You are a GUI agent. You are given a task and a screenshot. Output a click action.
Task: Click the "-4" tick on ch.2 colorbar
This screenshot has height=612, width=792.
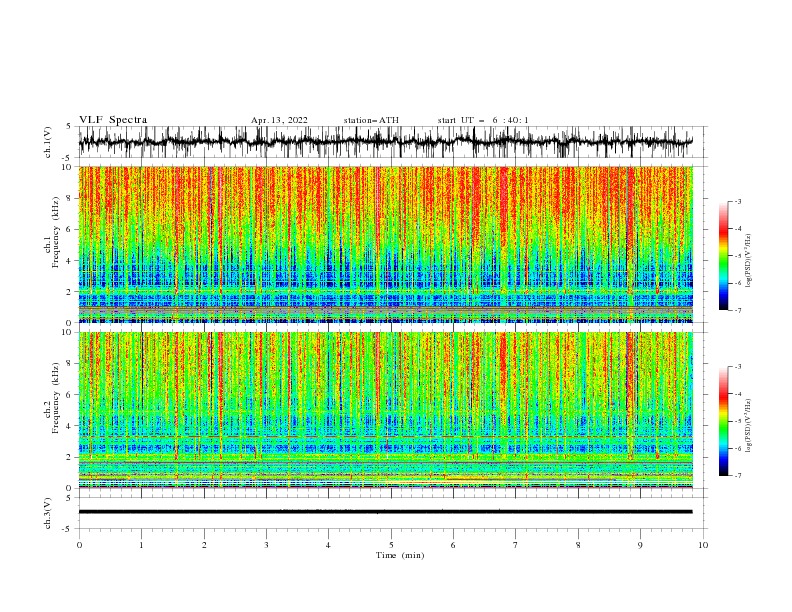738,394
